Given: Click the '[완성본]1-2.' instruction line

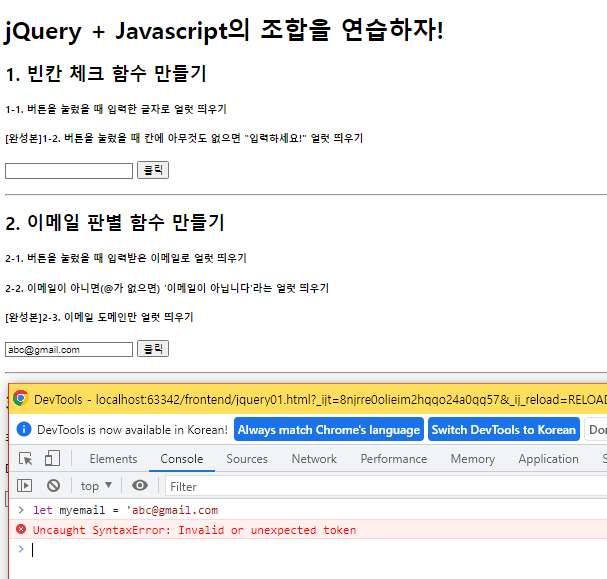Looking at the screenshot, I should click(184, 138).
